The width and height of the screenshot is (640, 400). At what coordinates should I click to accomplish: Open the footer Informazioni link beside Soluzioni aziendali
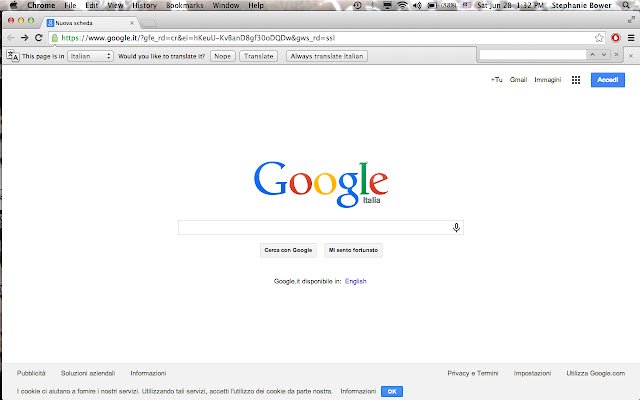[148, 373]
